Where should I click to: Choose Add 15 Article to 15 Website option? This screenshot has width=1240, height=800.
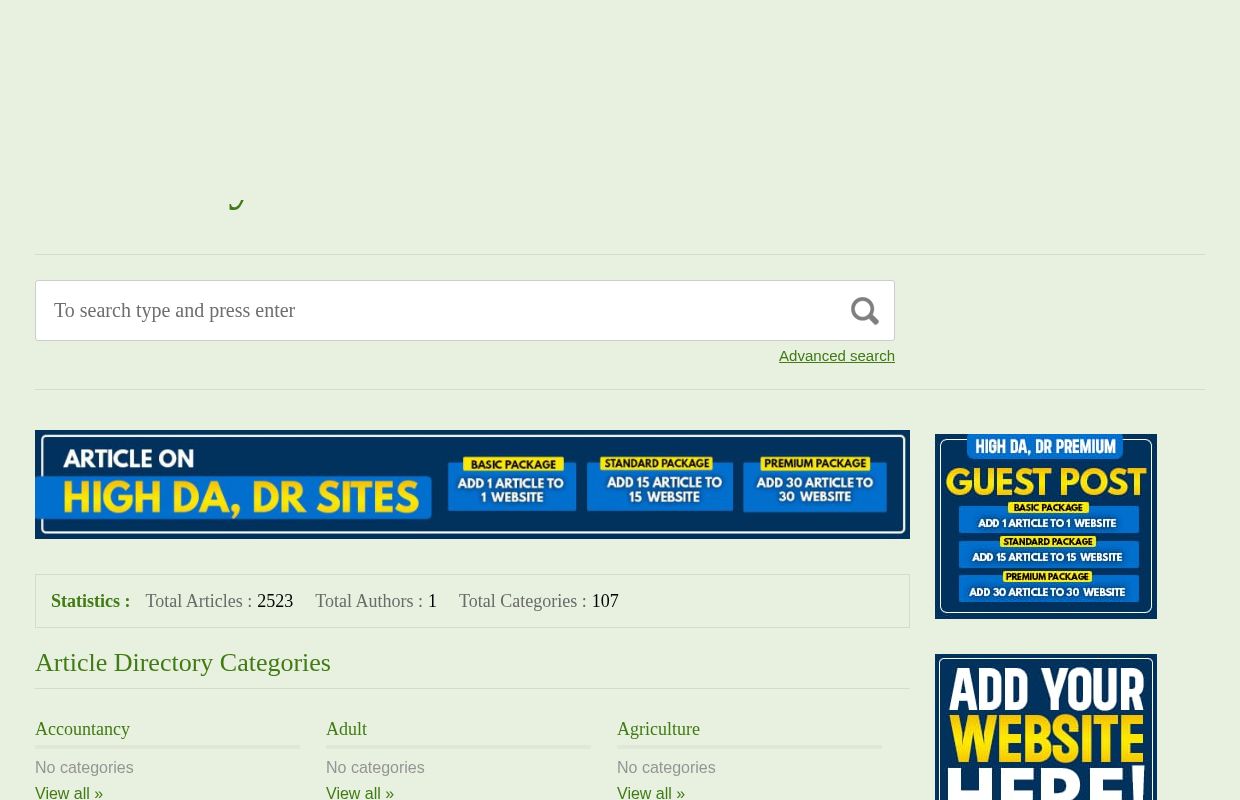pyautogui.click(x=1047, y=557)
